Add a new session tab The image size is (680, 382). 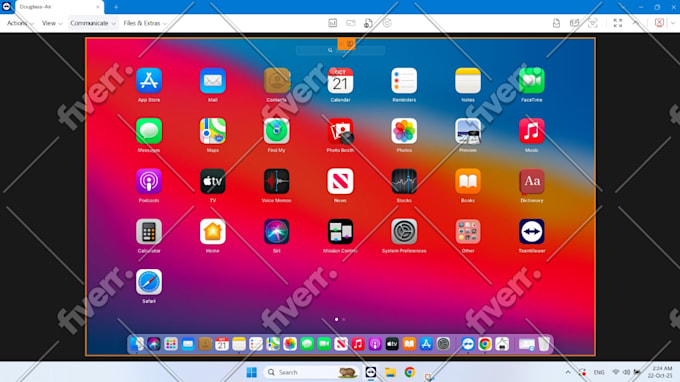coord(116,7)
